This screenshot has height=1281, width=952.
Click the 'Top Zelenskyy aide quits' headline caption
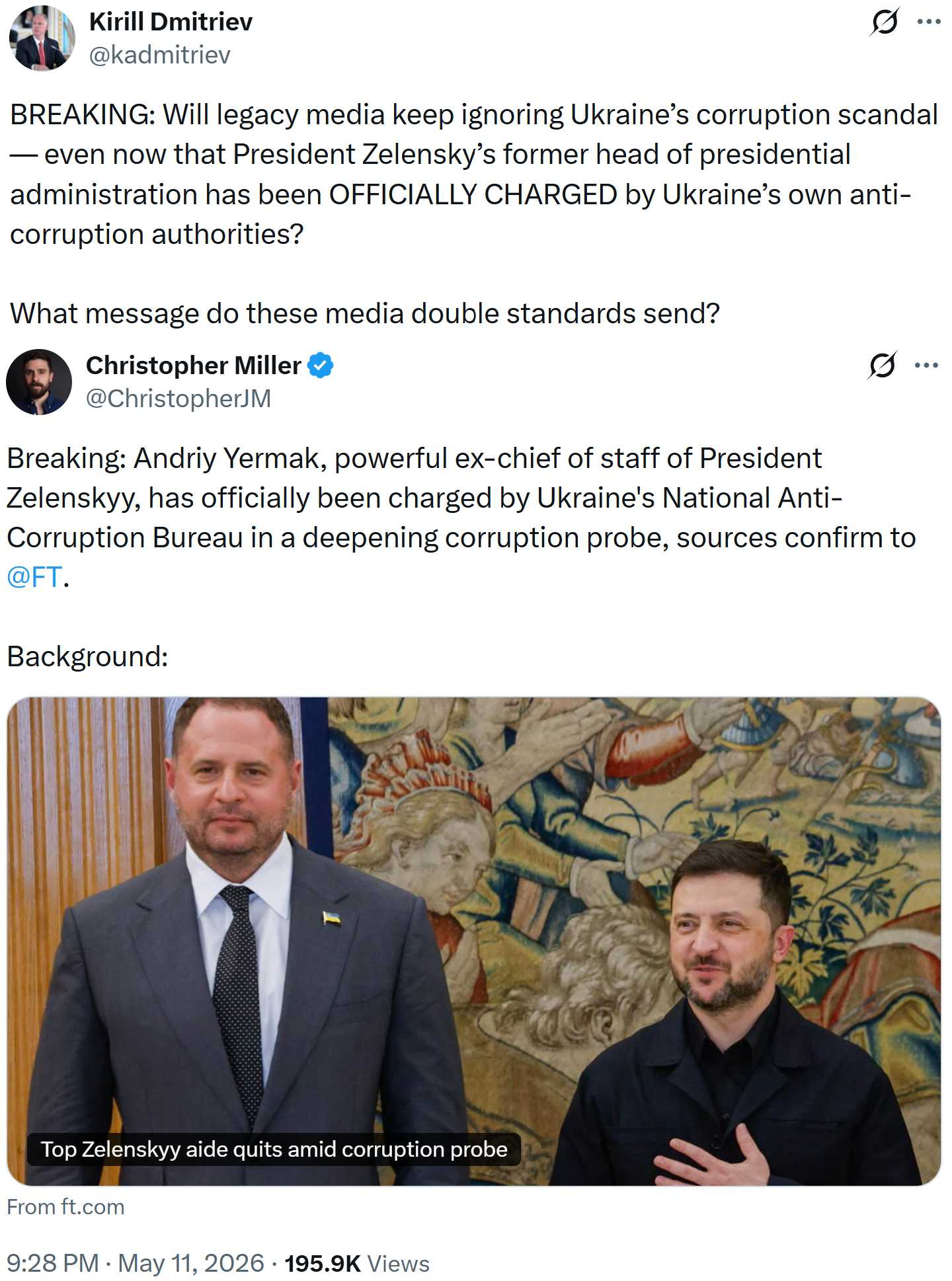[x=274, y=1149]
